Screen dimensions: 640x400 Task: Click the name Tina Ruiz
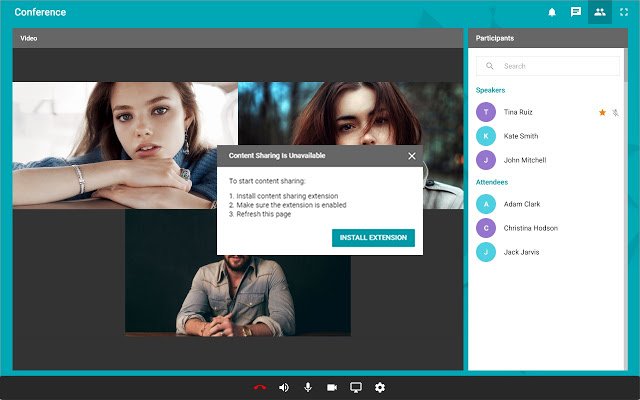(518, 112)
